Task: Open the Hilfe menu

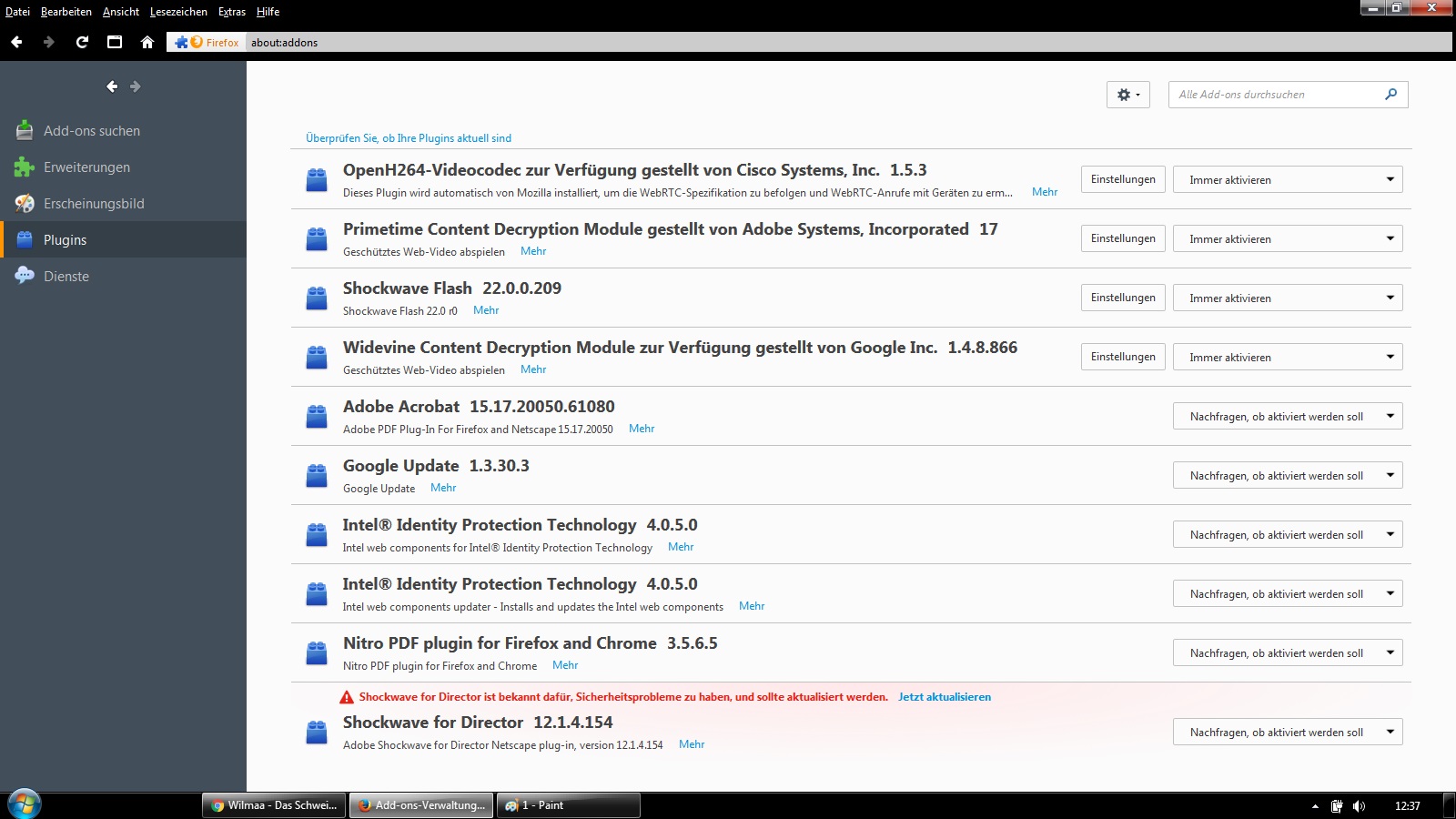Action: (x=268, y=12)
